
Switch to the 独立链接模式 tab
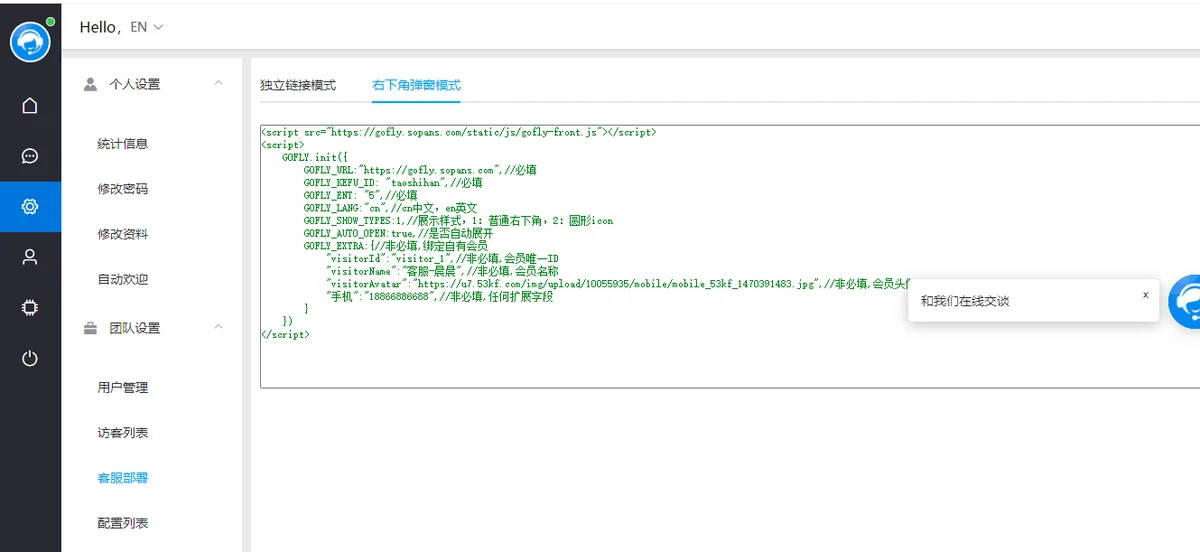[x=298, y=85]
